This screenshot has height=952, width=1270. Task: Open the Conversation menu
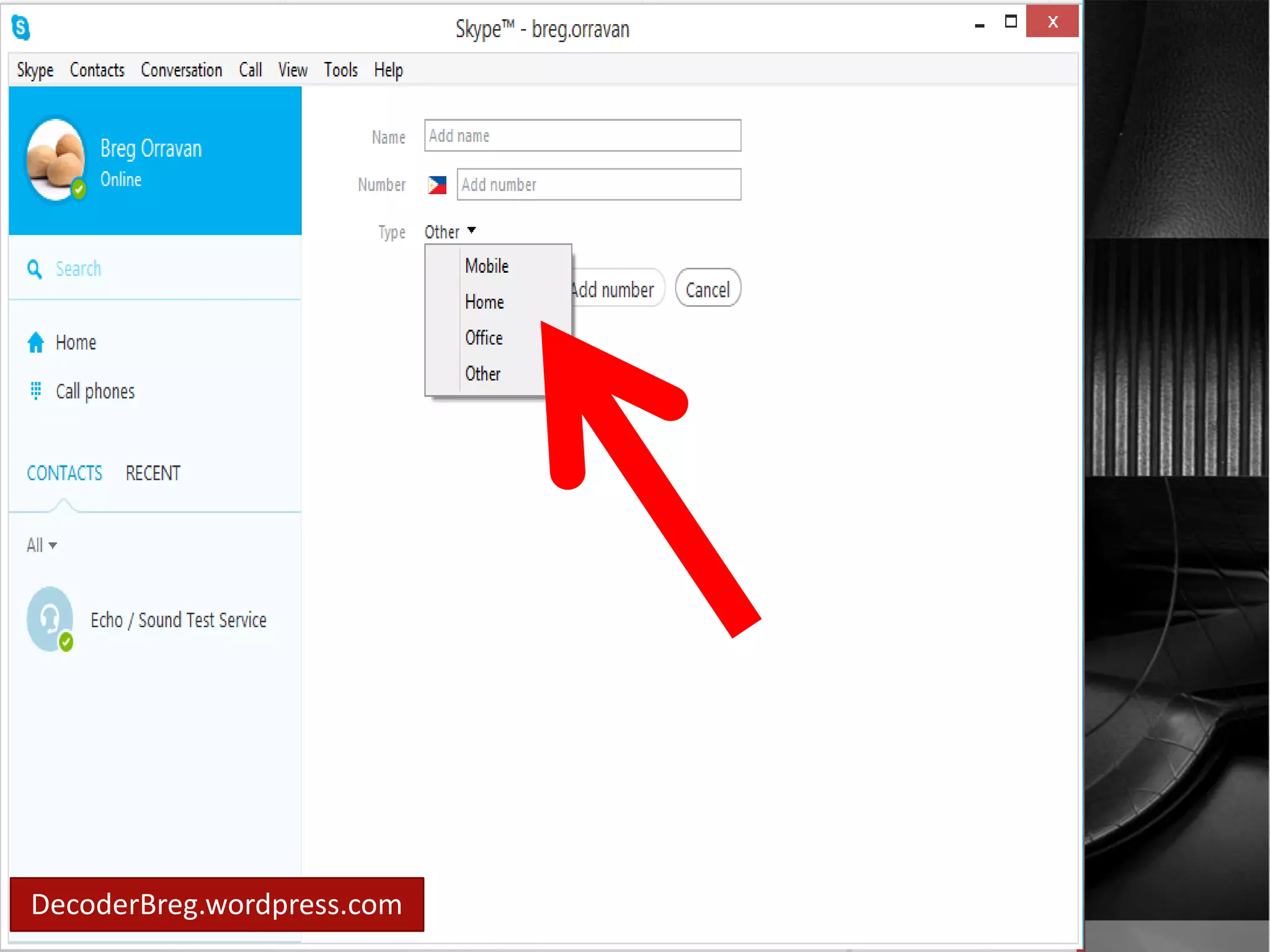[181, 70]
